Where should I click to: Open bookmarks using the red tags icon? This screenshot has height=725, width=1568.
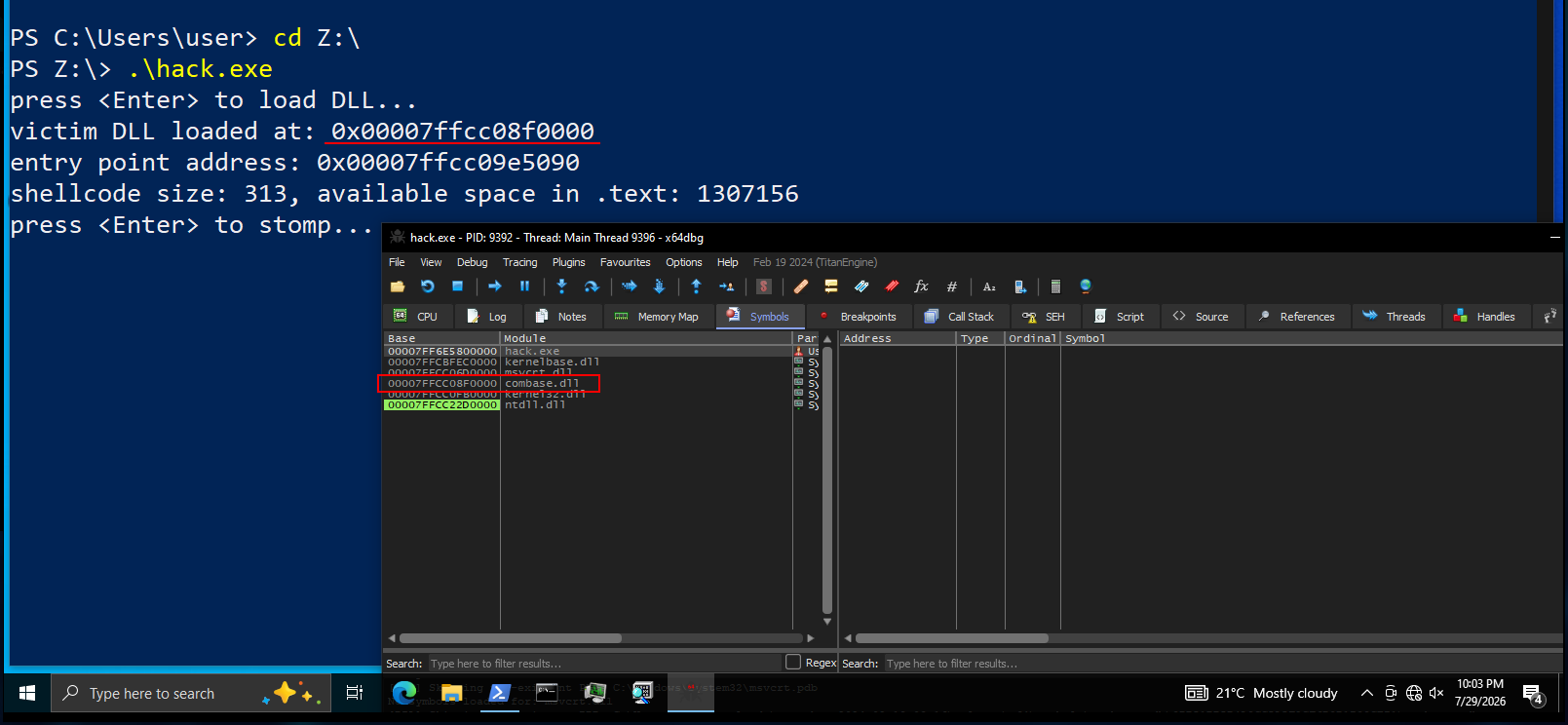click(892, 286)
